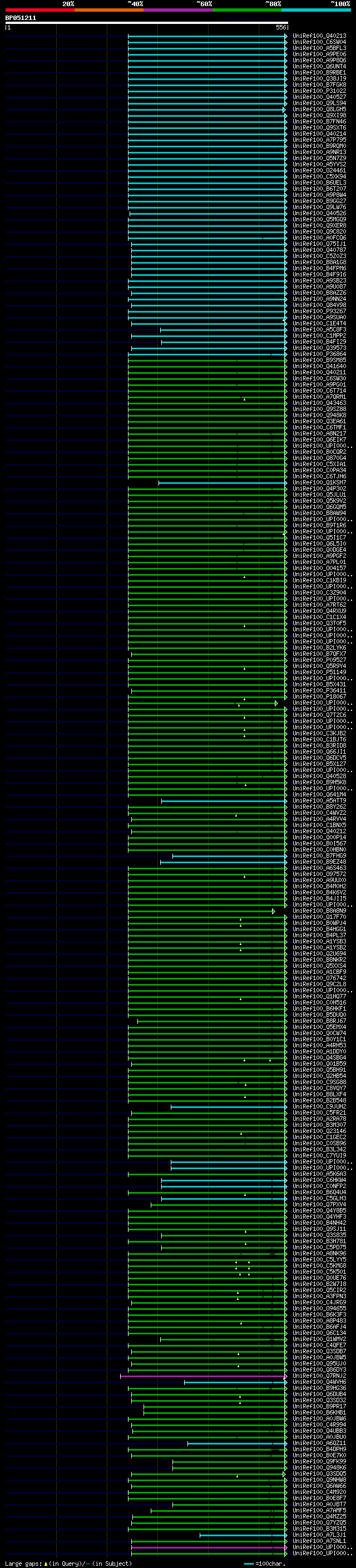Select hit label UniRef100_Q9SXT6
Viewport: 356px width, 1568px height.
pos(319,128)
